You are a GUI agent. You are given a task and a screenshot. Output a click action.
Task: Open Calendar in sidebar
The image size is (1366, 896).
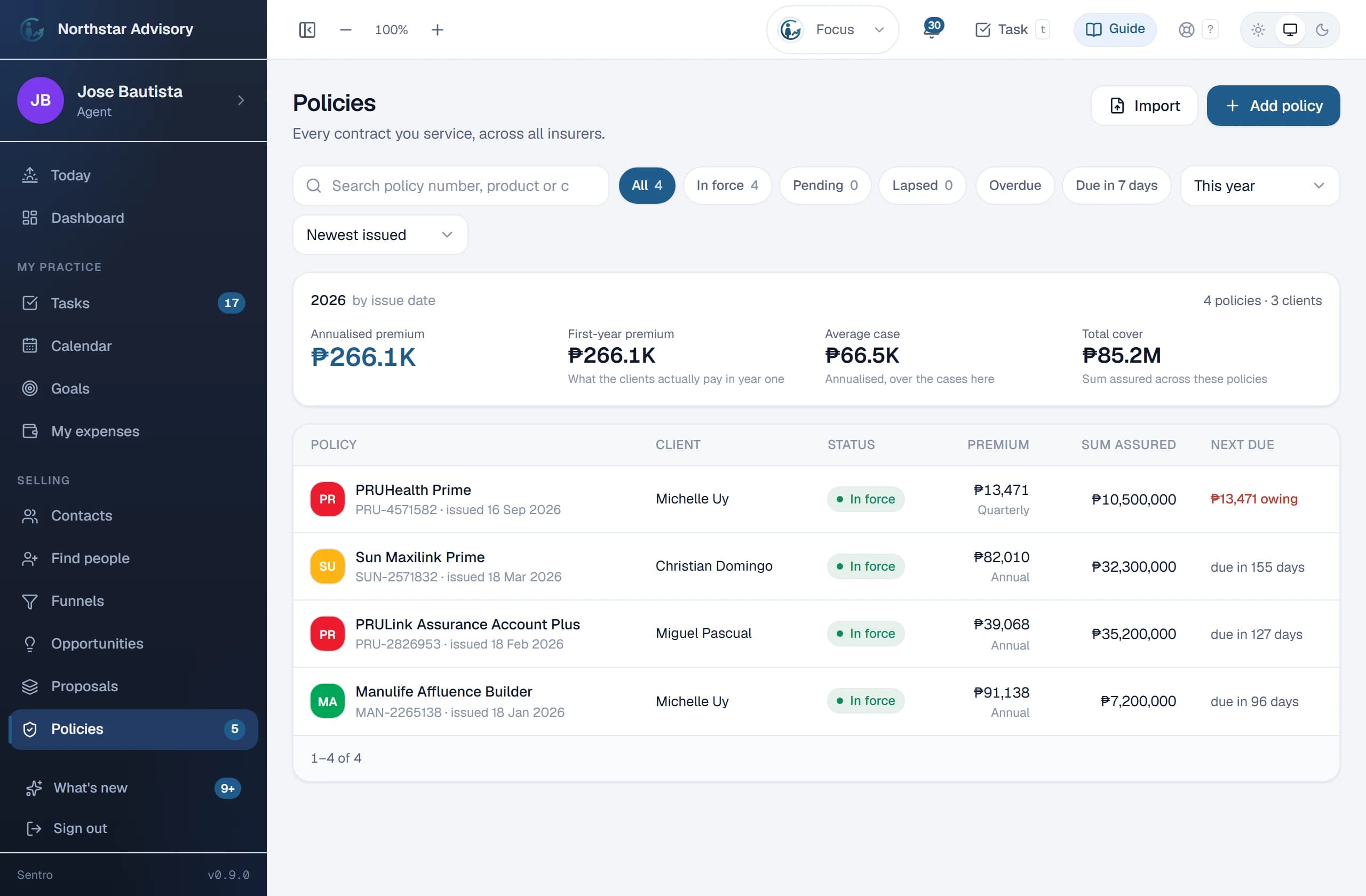(133, 346)
